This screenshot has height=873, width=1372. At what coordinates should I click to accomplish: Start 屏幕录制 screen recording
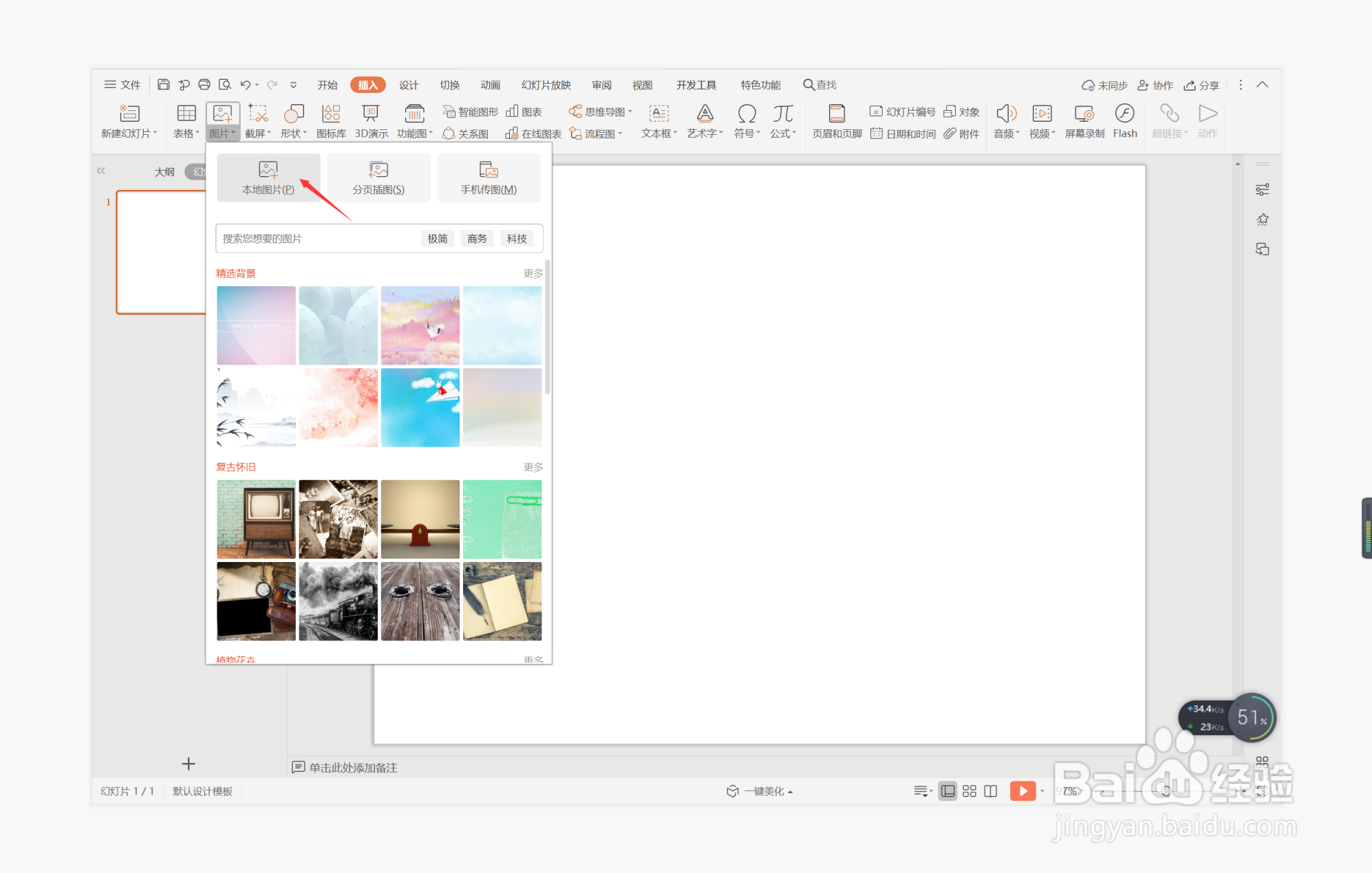point(1084,121)
